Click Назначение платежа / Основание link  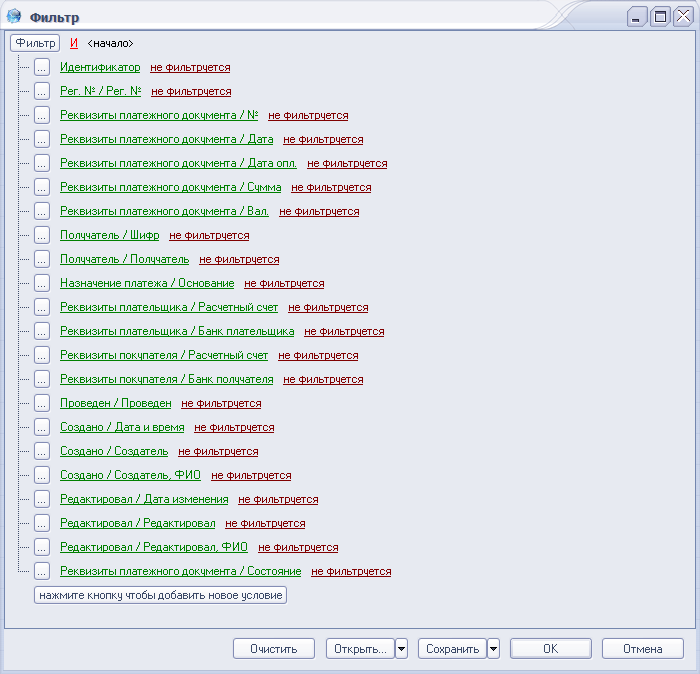tap(147, 283)
